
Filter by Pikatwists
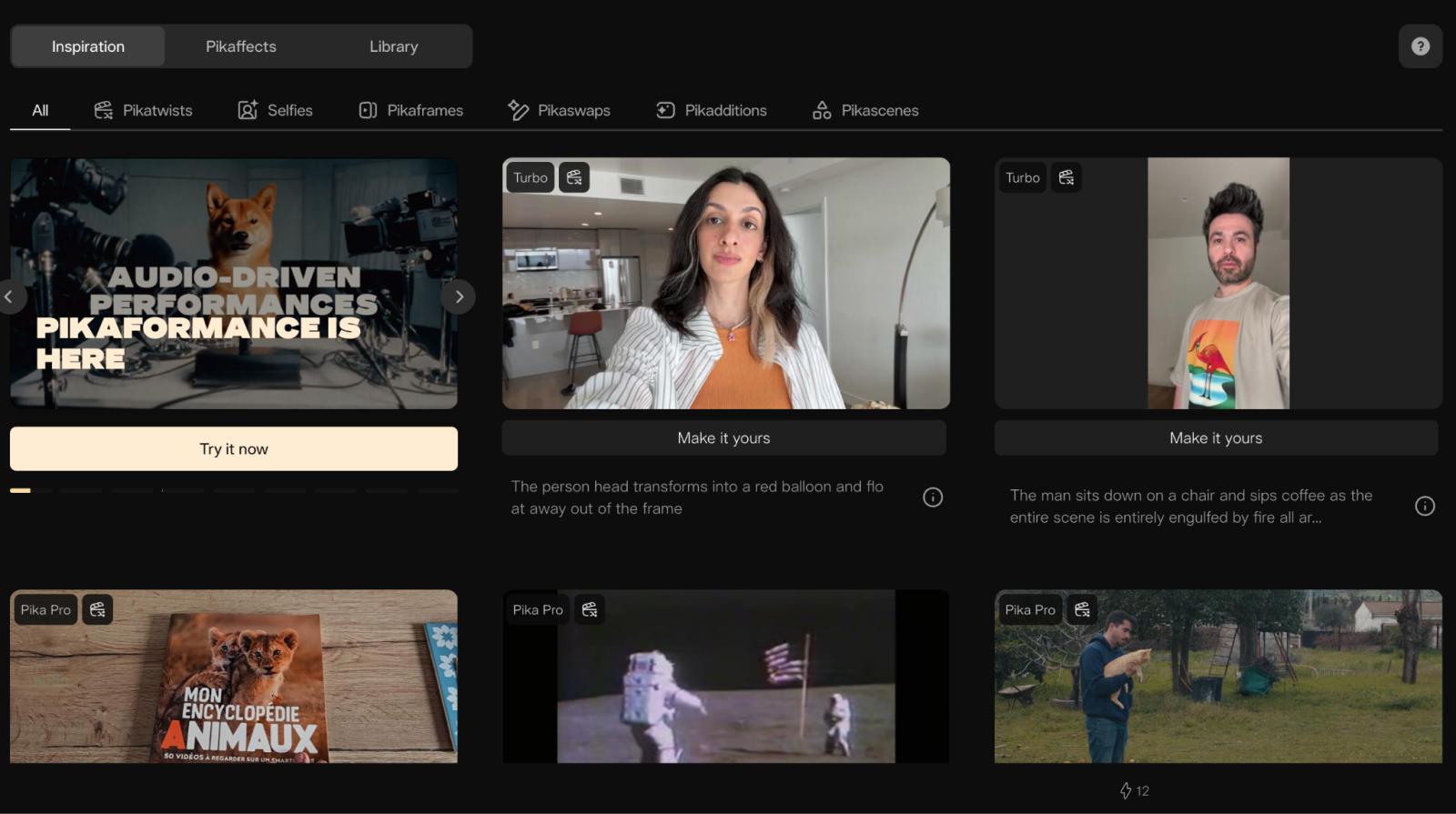click(x=144, y=110)
